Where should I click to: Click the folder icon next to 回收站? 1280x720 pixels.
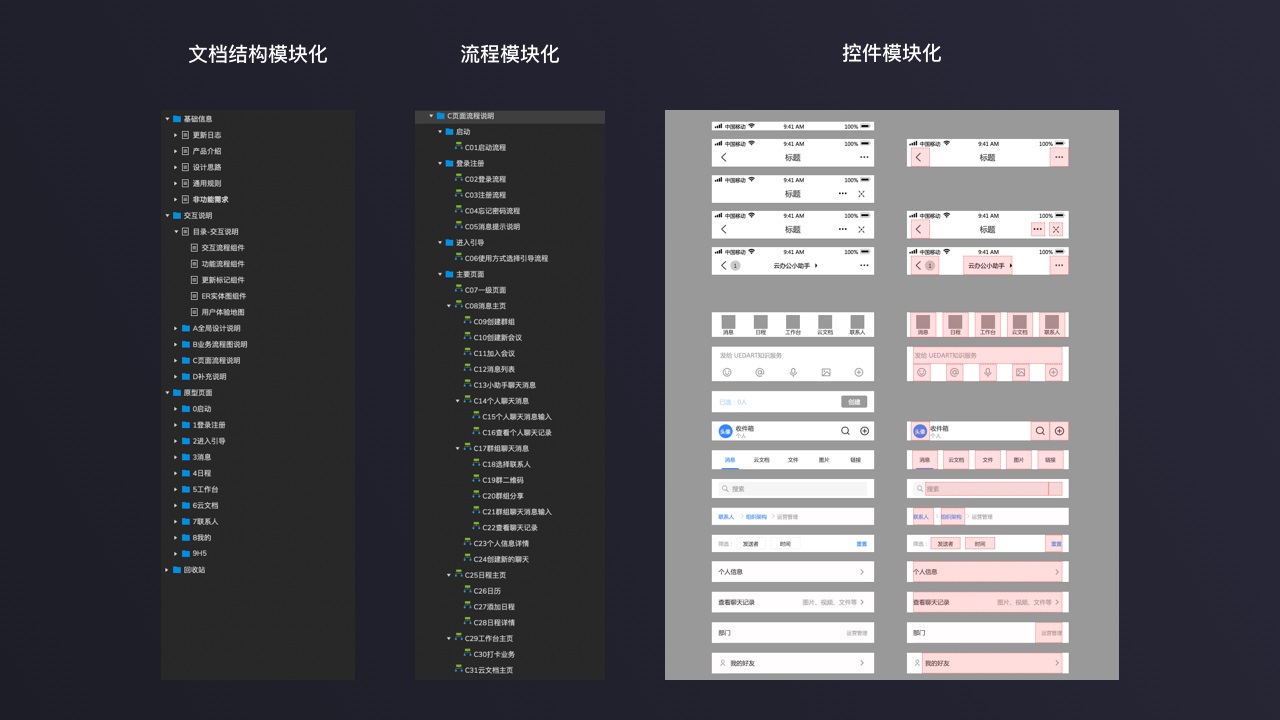[x=177, y=570]
